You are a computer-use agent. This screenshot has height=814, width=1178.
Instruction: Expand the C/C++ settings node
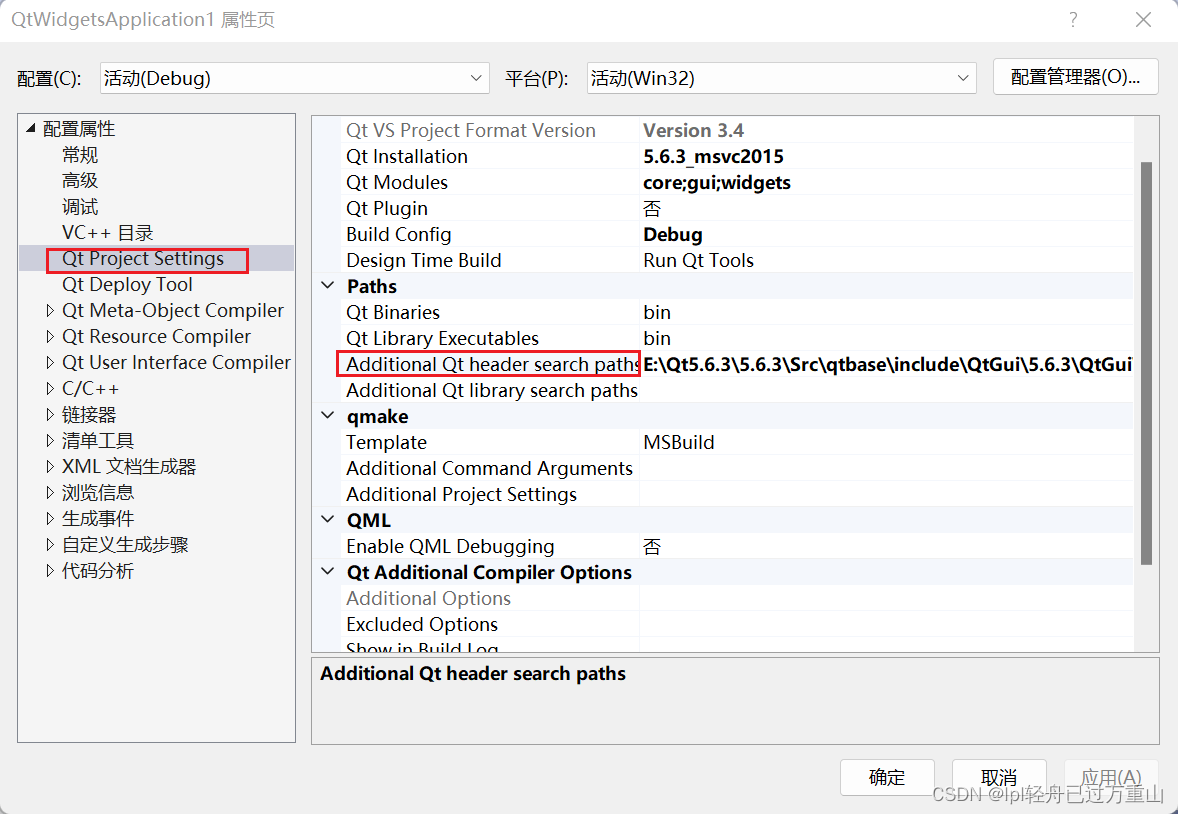coord(50,388)
